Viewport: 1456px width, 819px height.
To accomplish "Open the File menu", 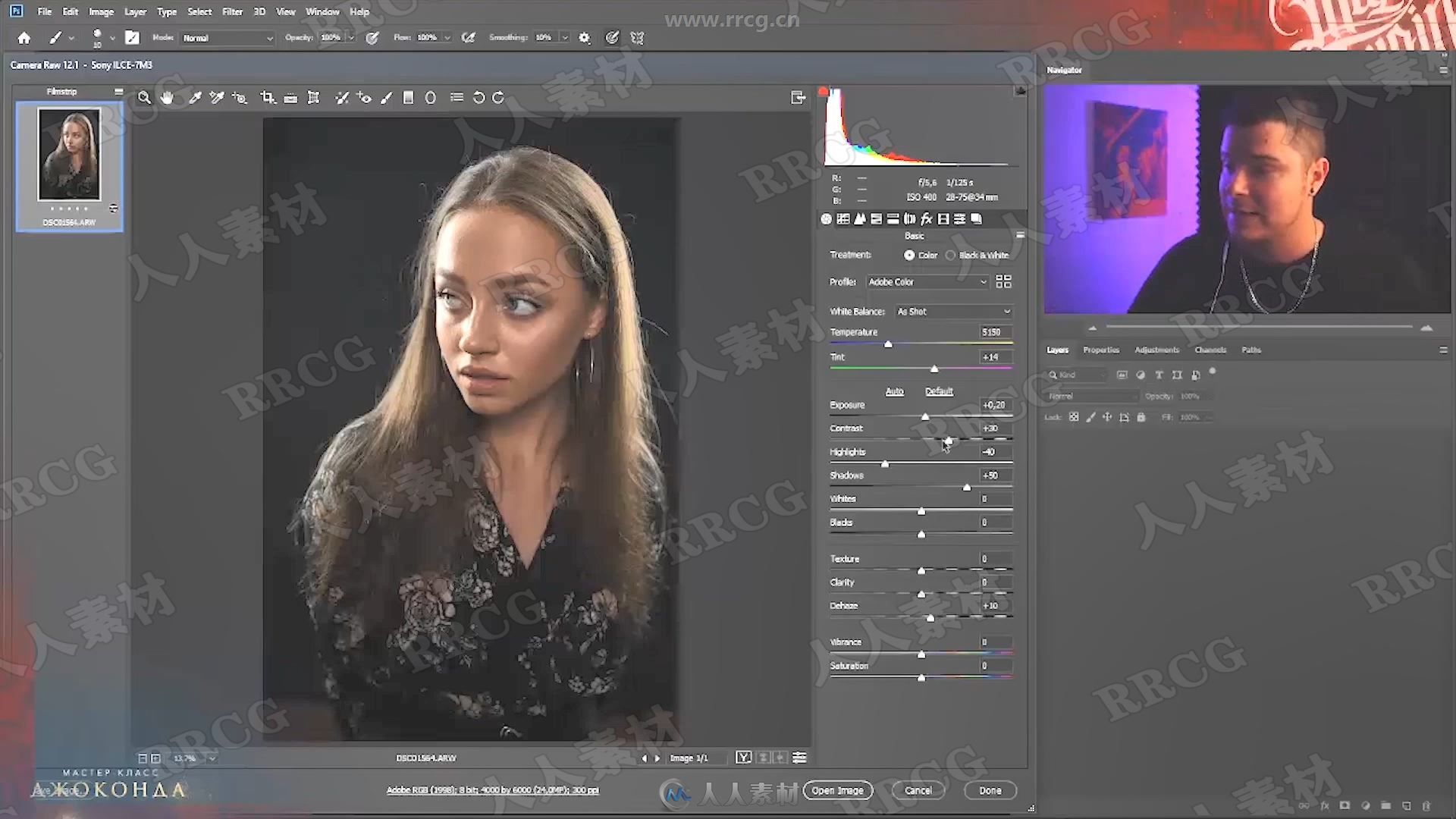I will pyautogui.click(x=45, y=11).
